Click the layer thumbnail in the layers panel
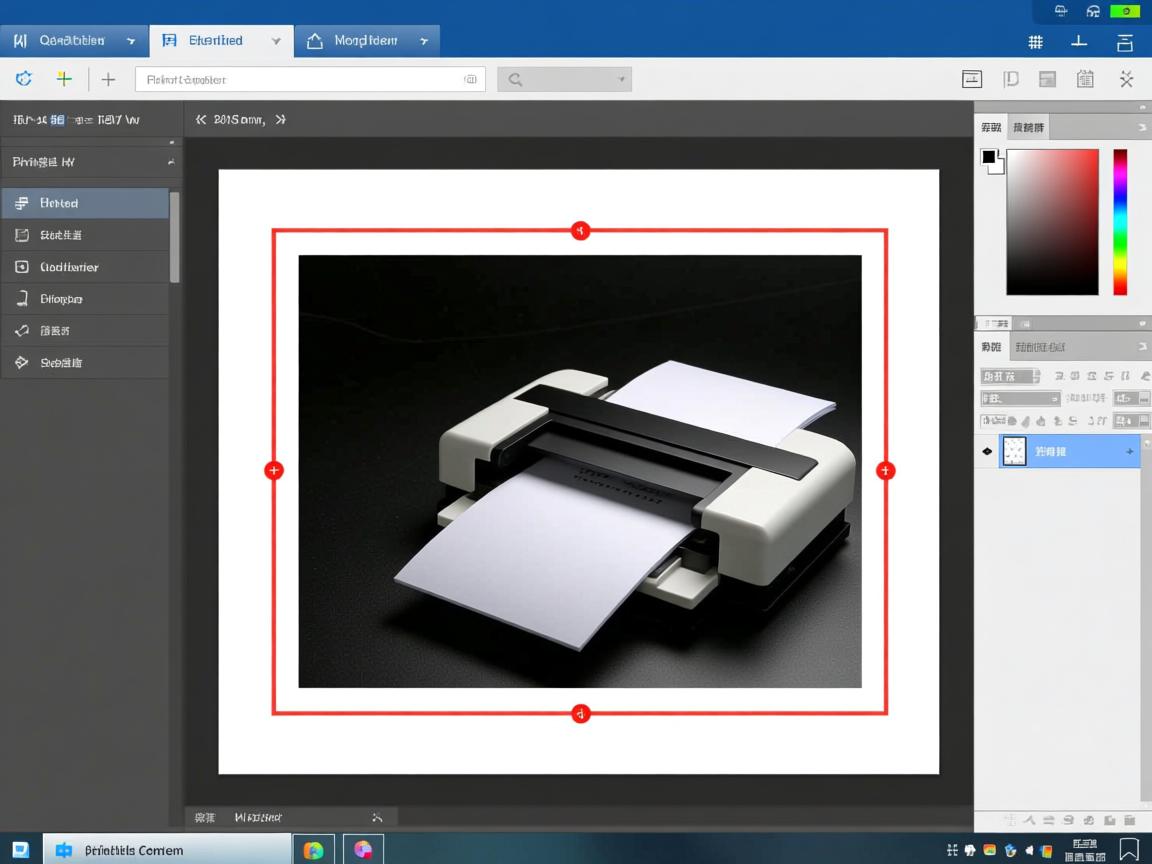Screen dimensions: 1152x864 (1014, 451)
